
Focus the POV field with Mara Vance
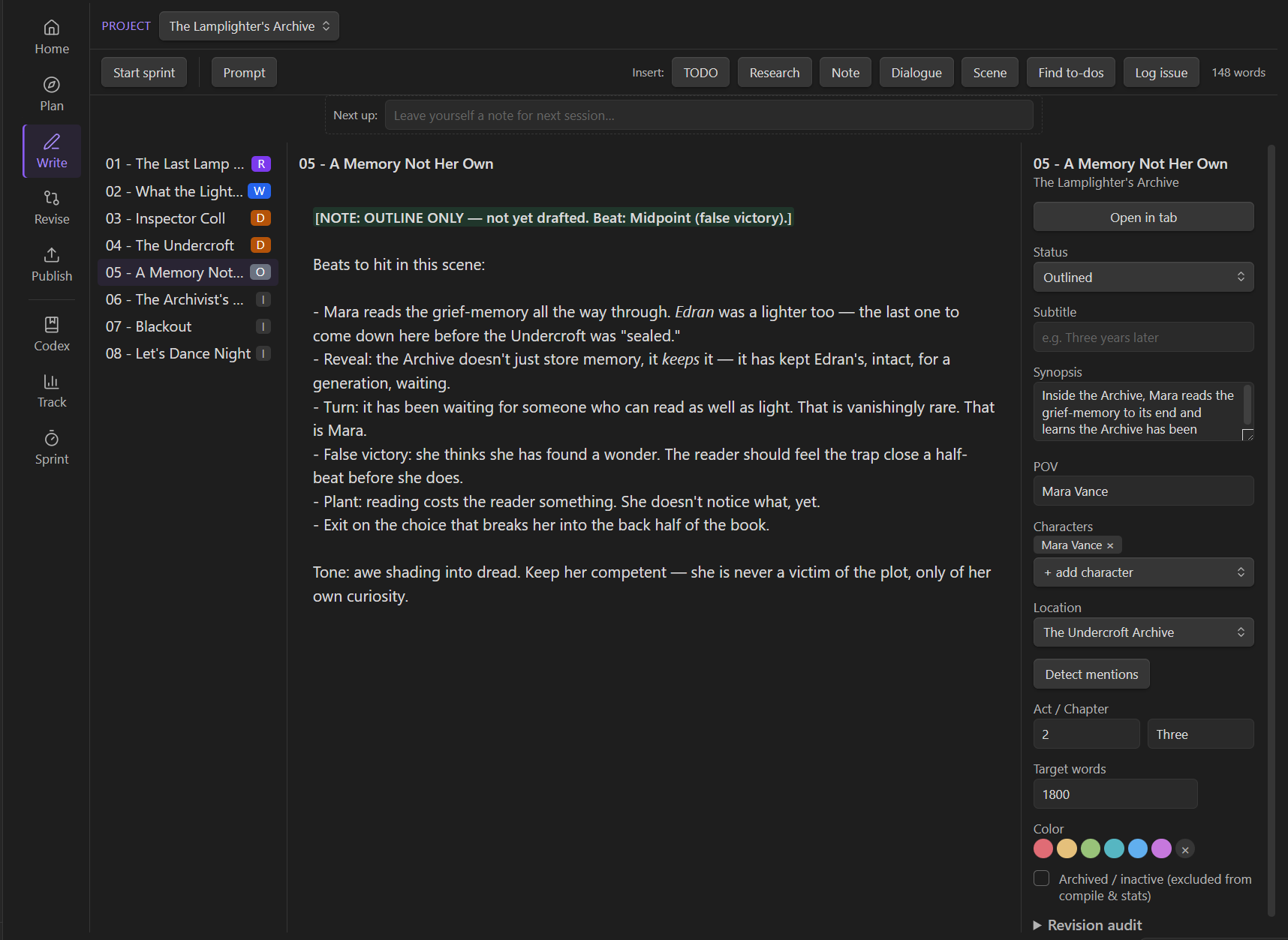1144,491
